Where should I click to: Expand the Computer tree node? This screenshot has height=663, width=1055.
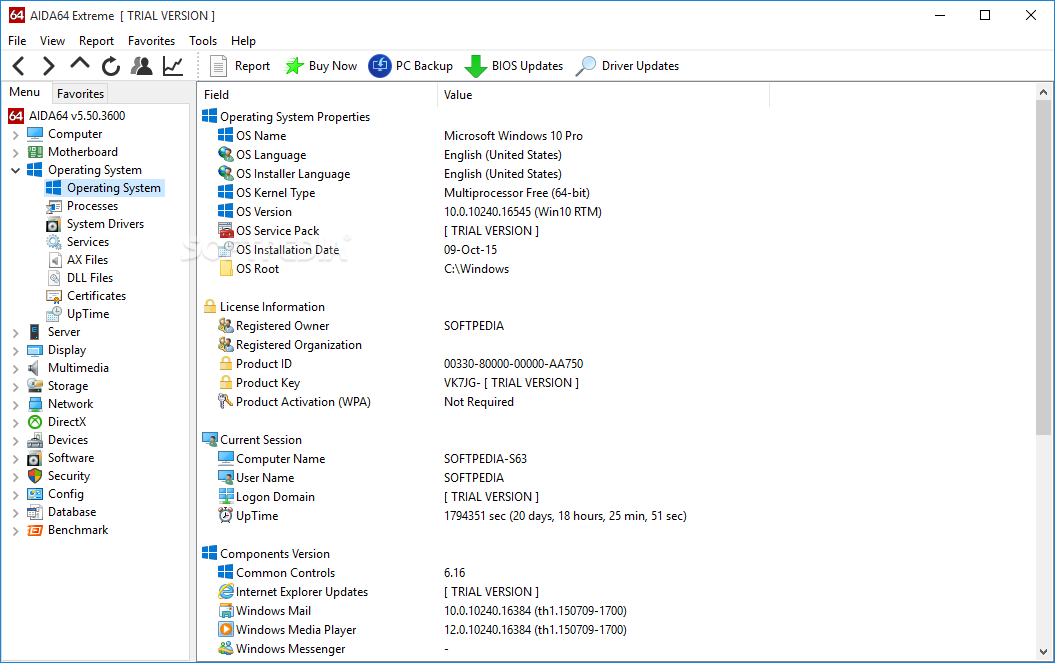click(15, 135)
